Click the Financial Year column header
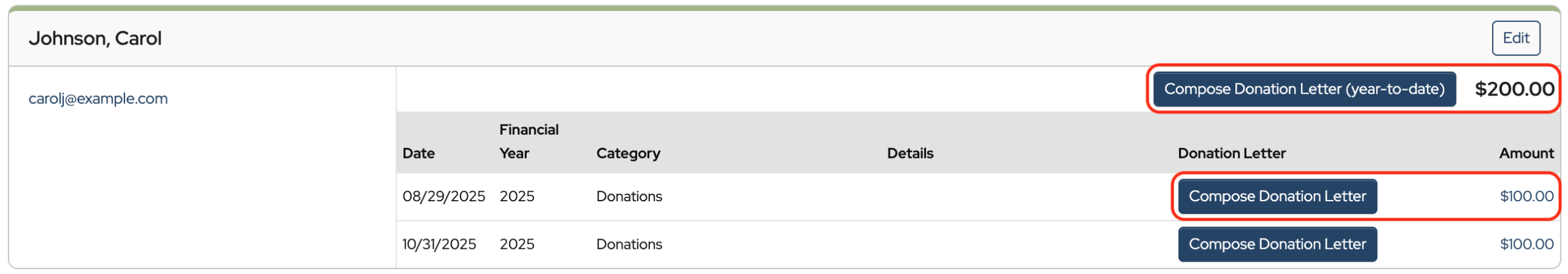This screenshot has height=274, width=1568. point(528,141)
